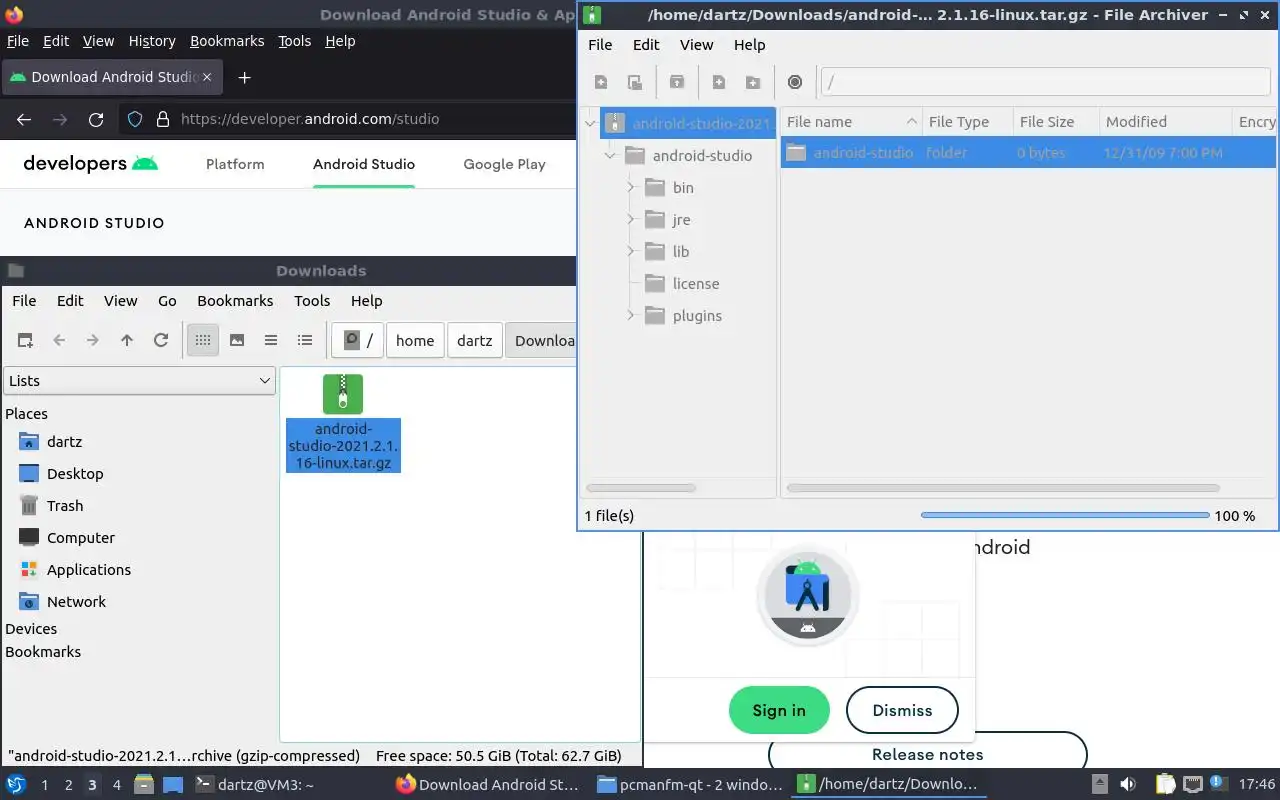Click the Dismiss button
This screenshot has width=1280, height=800.
[x=902, y=710]
